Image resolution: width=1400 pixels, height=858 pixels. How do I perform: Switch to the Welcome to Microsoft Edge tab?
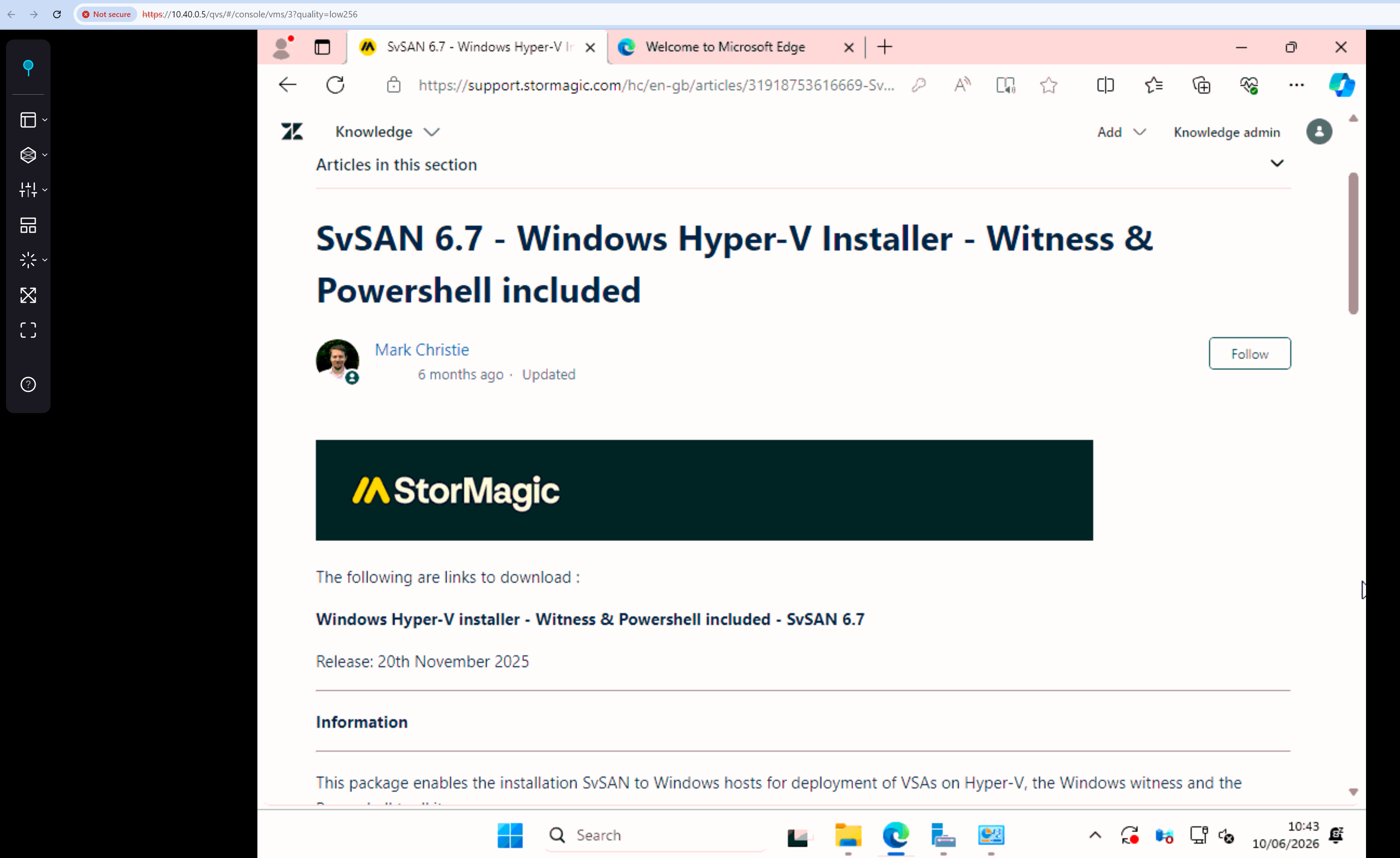(x=725, y=47)
